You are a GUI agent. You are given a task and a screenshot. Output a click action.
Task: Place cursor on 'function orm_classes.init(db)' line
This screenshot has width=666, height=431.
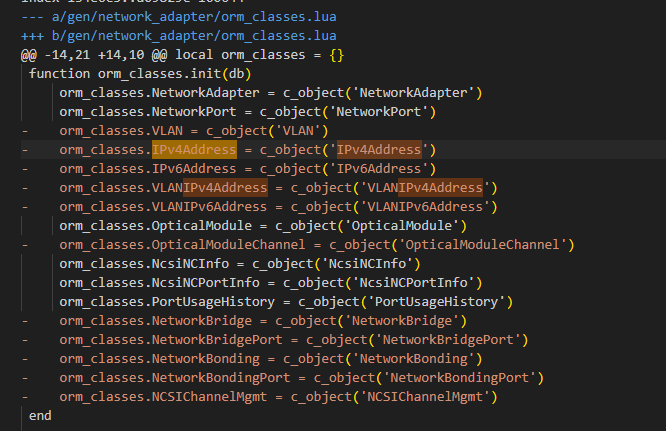pyautogui.click(x=140, y=74)
